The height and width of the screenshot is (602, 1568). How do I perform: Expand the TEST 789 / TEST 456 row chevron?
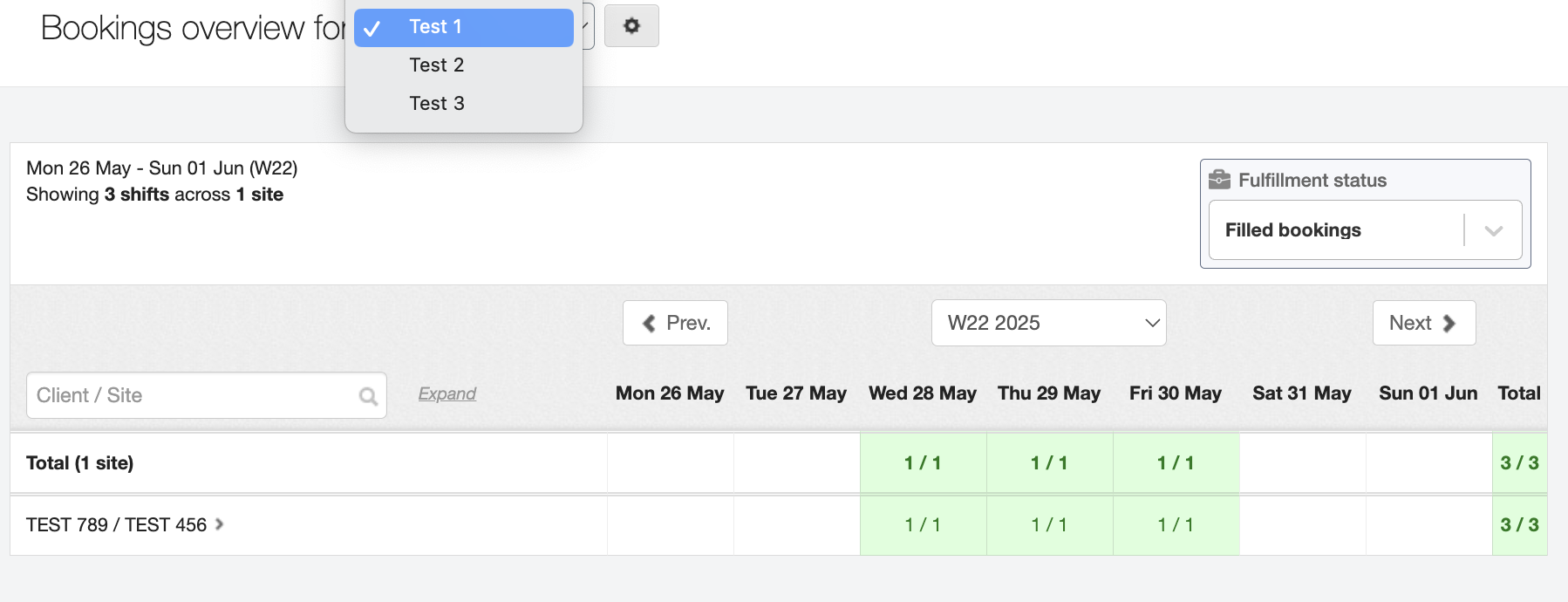click(x=220, y=524)
